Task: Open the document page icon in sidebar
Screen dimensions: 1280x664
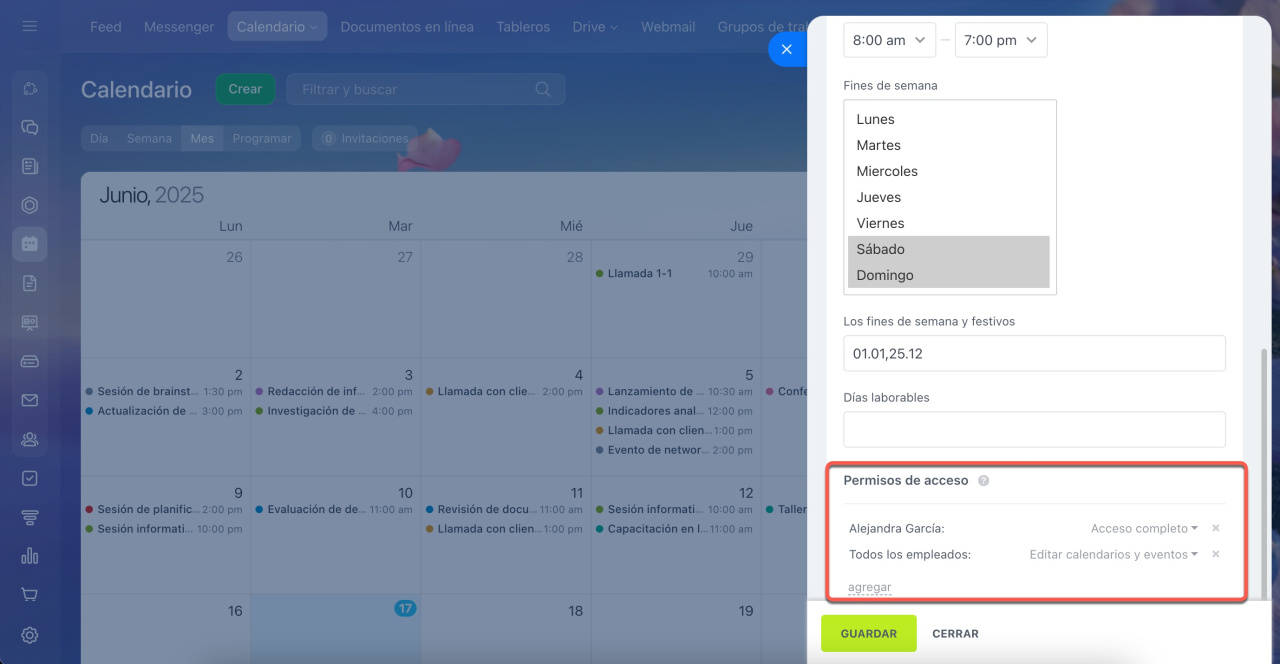Action: coord(29,283)
